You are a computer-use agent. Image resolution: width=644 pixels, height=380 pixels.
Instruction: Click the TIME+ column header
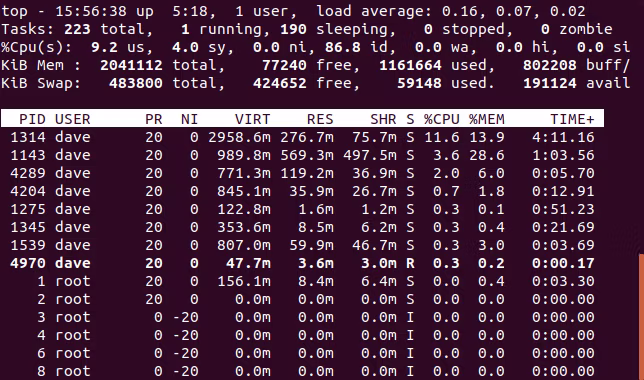pyautogui.click(x=572, y=119)
